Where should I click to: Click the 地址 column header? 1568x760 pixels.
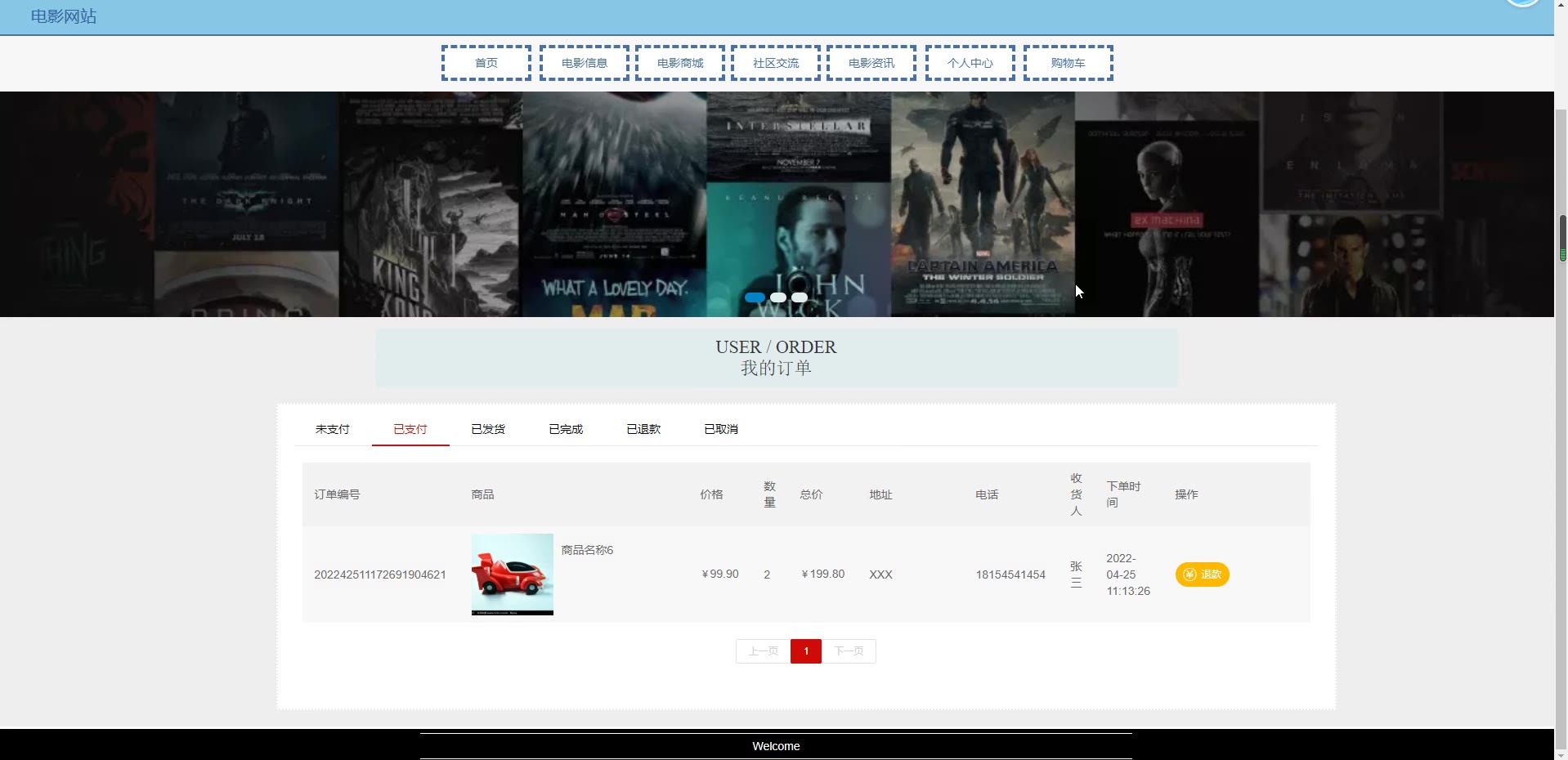point(880,494)
